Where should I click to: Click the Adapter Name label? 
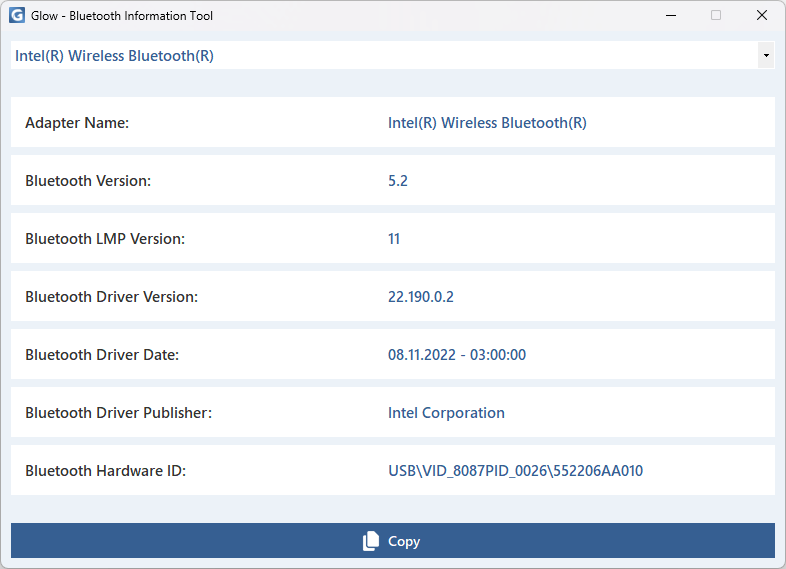(x=77, y=123)
